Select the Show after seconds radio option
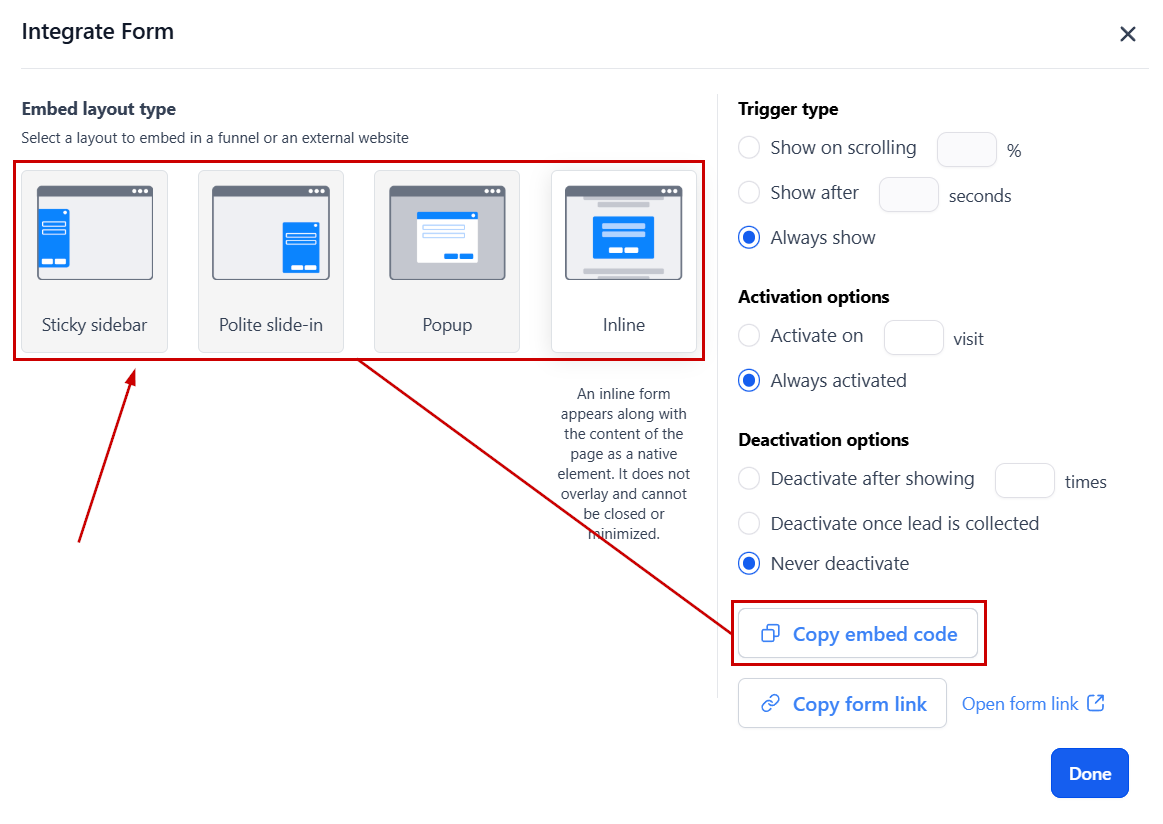The height and width of the screenshot is (824, 1163). (749, 193)
